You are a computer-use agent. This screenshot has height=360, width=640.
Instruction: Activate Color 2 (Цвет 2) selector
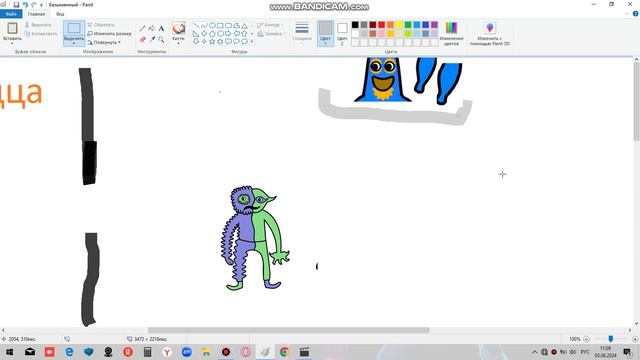[342, 33]
